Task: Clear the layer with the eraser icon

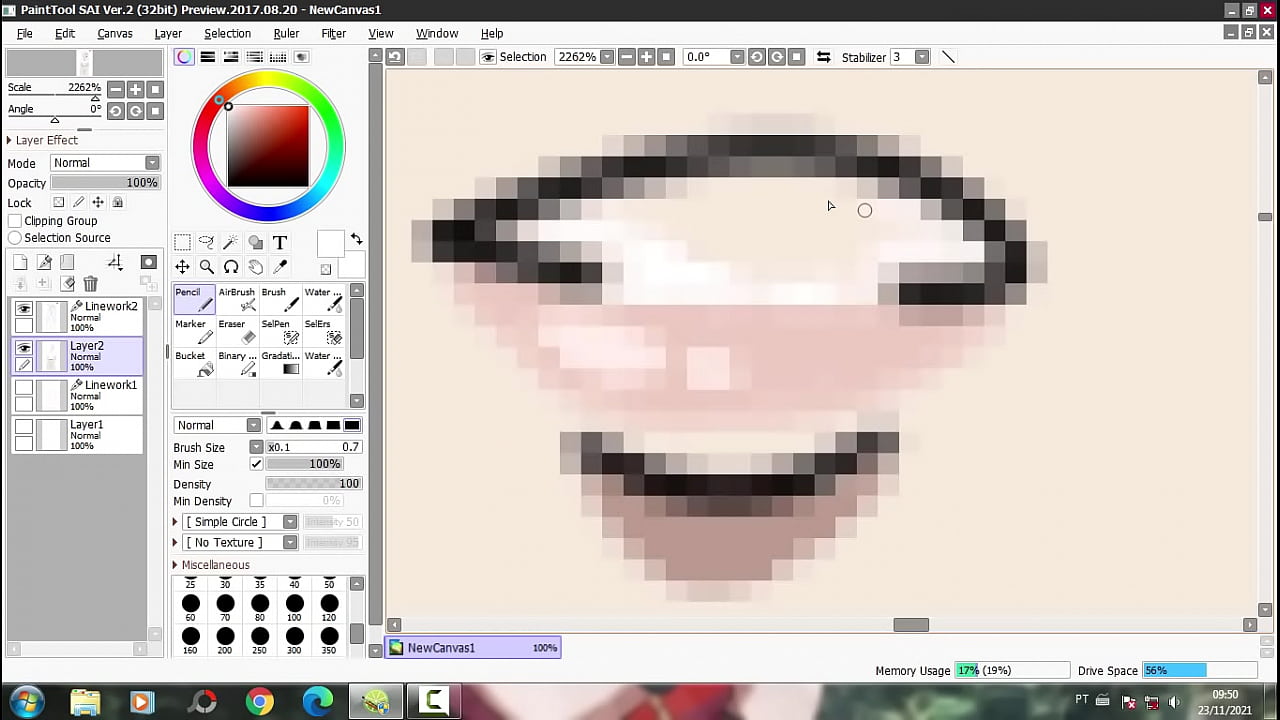Action: (67, 284)
